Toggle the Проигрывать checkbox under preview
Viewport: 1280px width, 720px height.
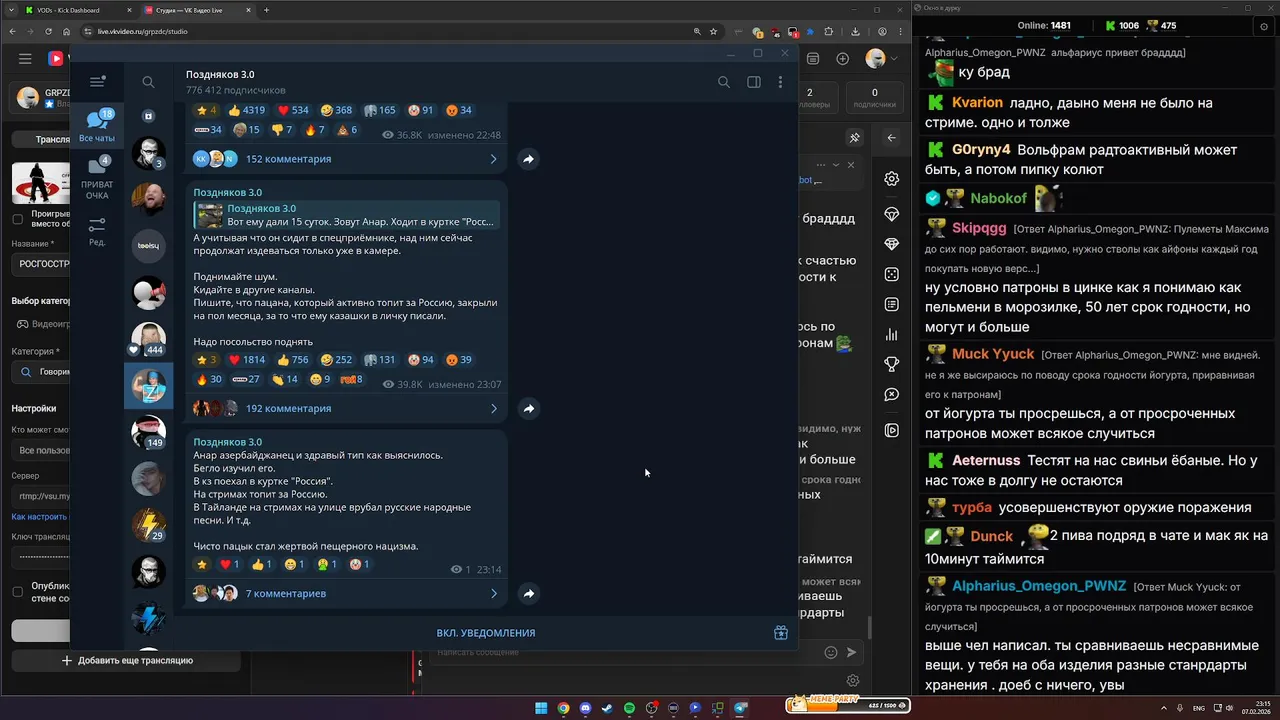click(x=17, y=219)
